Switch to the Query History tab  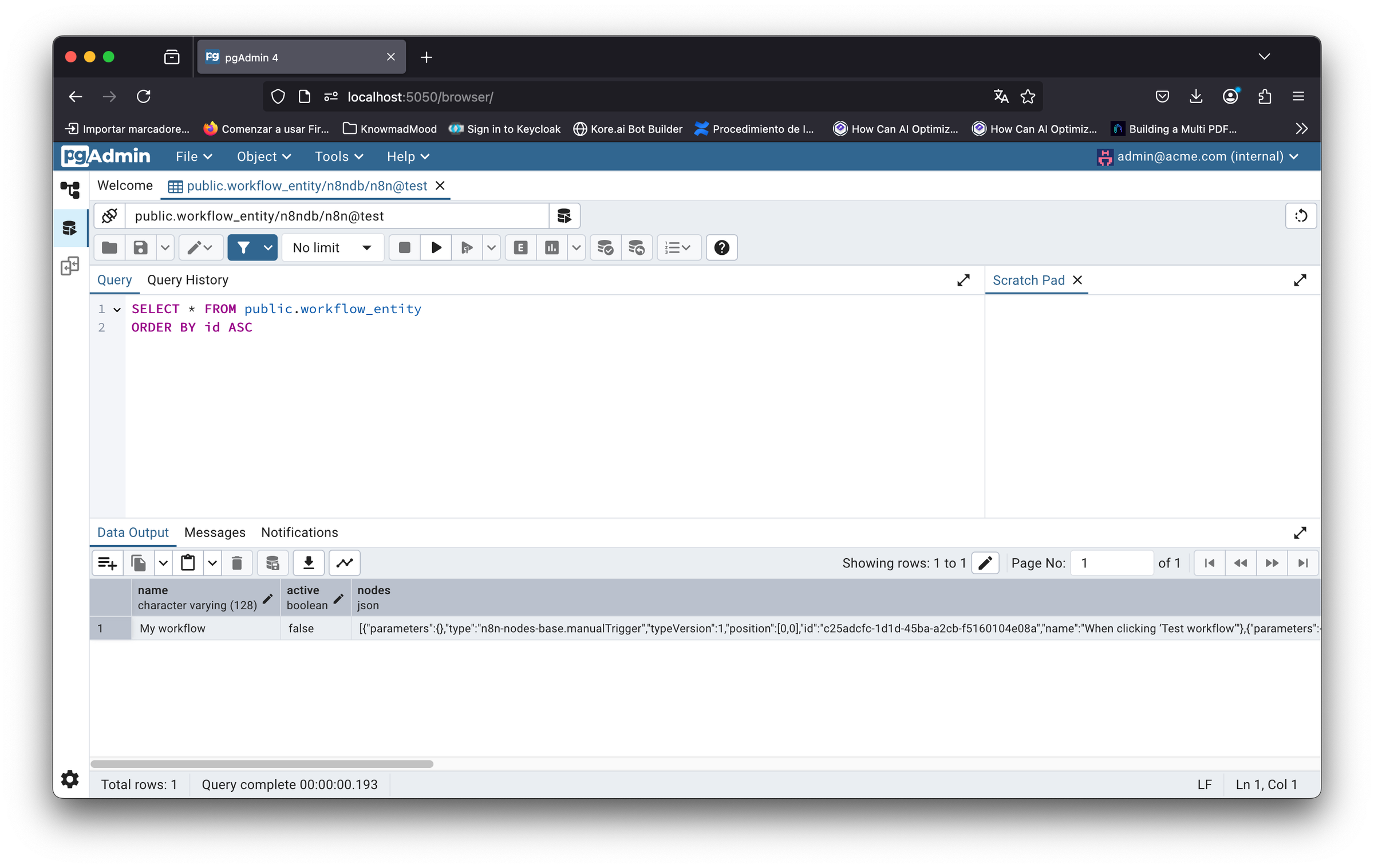tap(187, 280)
